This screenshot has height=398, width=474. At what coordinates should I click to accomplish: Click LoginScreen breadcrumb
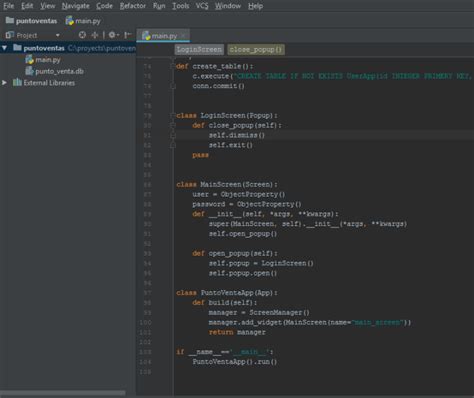(x=199, y=50)
